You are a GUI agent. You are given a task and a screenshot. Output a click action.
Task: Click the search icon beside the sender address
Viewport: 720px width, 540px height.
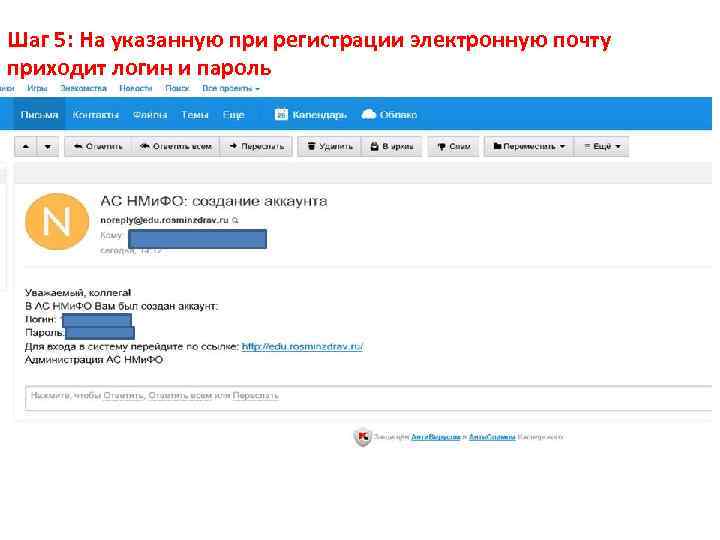click(236, 220)
